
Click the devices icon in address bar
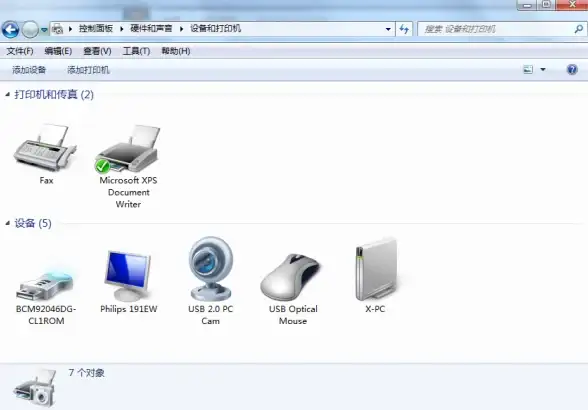pos(57,29)
